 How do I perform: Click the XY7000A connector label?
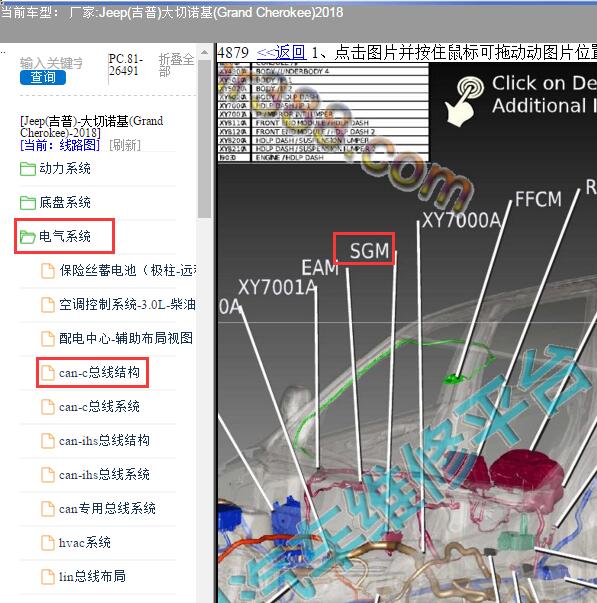click(462, 220)
